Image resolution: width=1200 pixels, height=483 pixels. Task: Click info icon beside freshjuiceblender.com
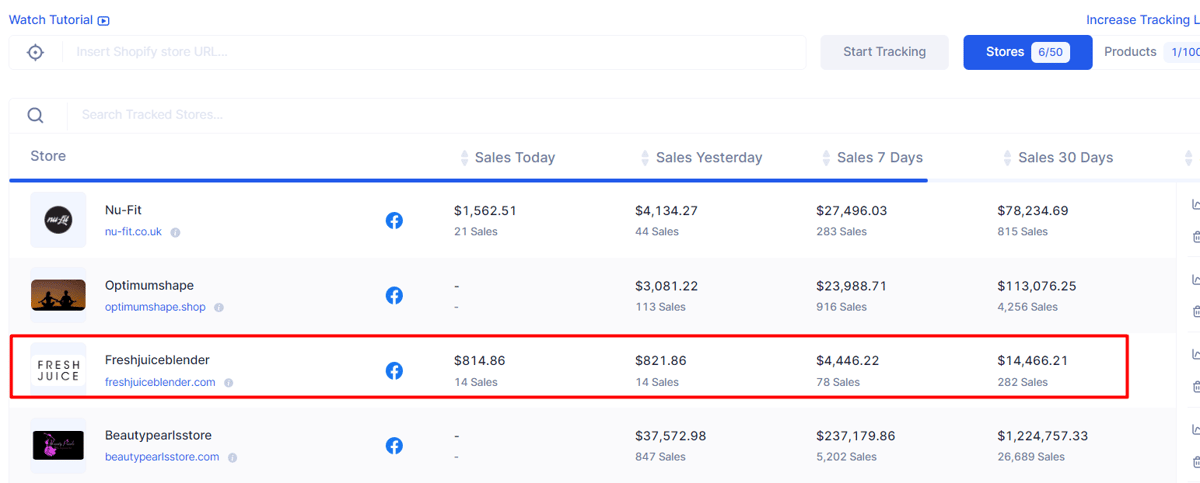point(228,382)
